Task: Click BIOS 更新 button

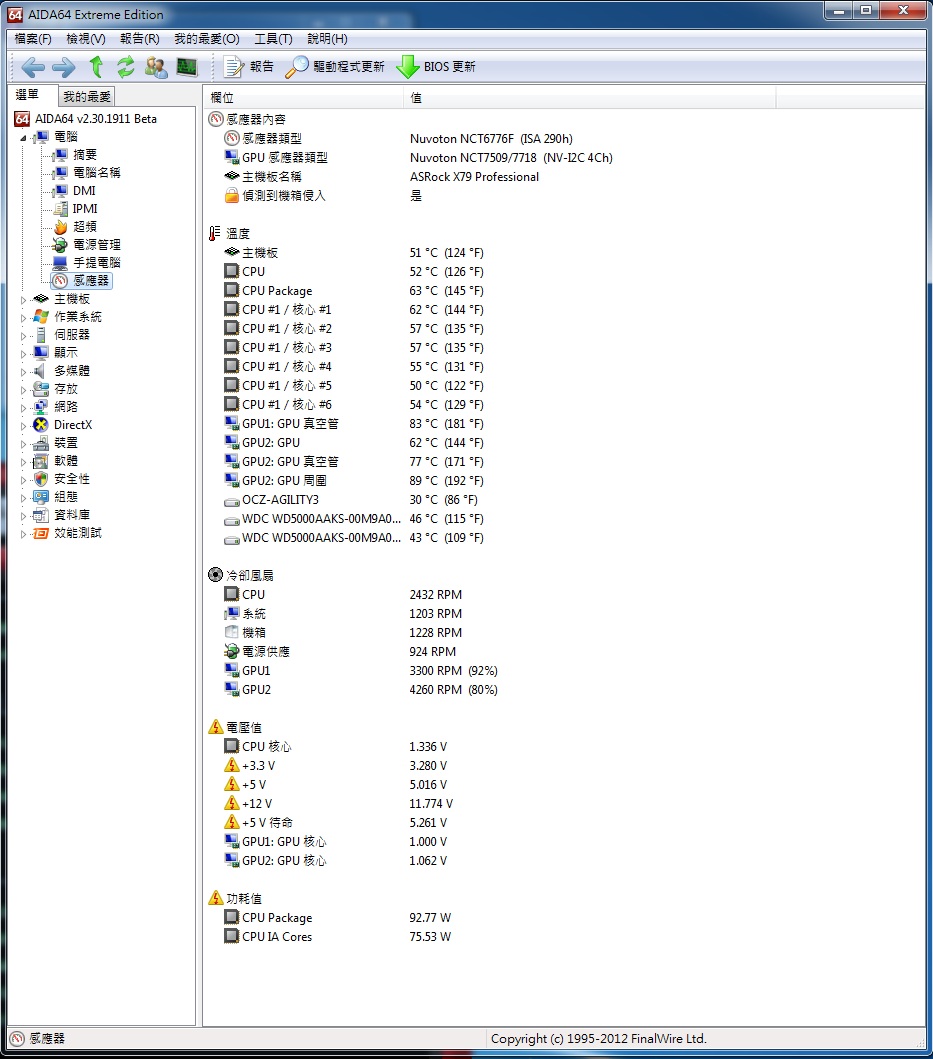Action: point(436,67)
